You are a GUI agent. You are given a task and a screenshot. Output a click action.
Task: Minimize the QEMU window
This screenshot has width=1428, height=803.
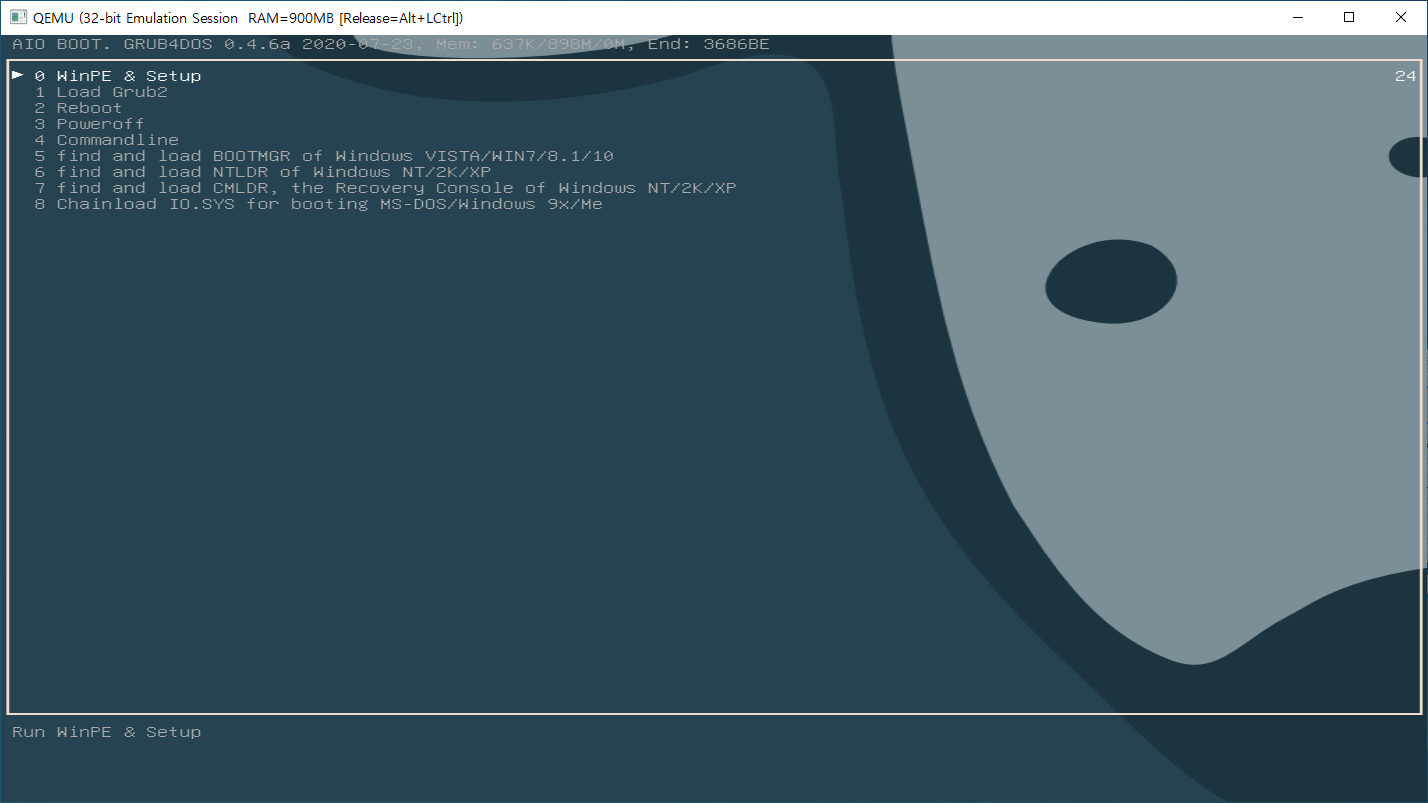pos(1298,17)
